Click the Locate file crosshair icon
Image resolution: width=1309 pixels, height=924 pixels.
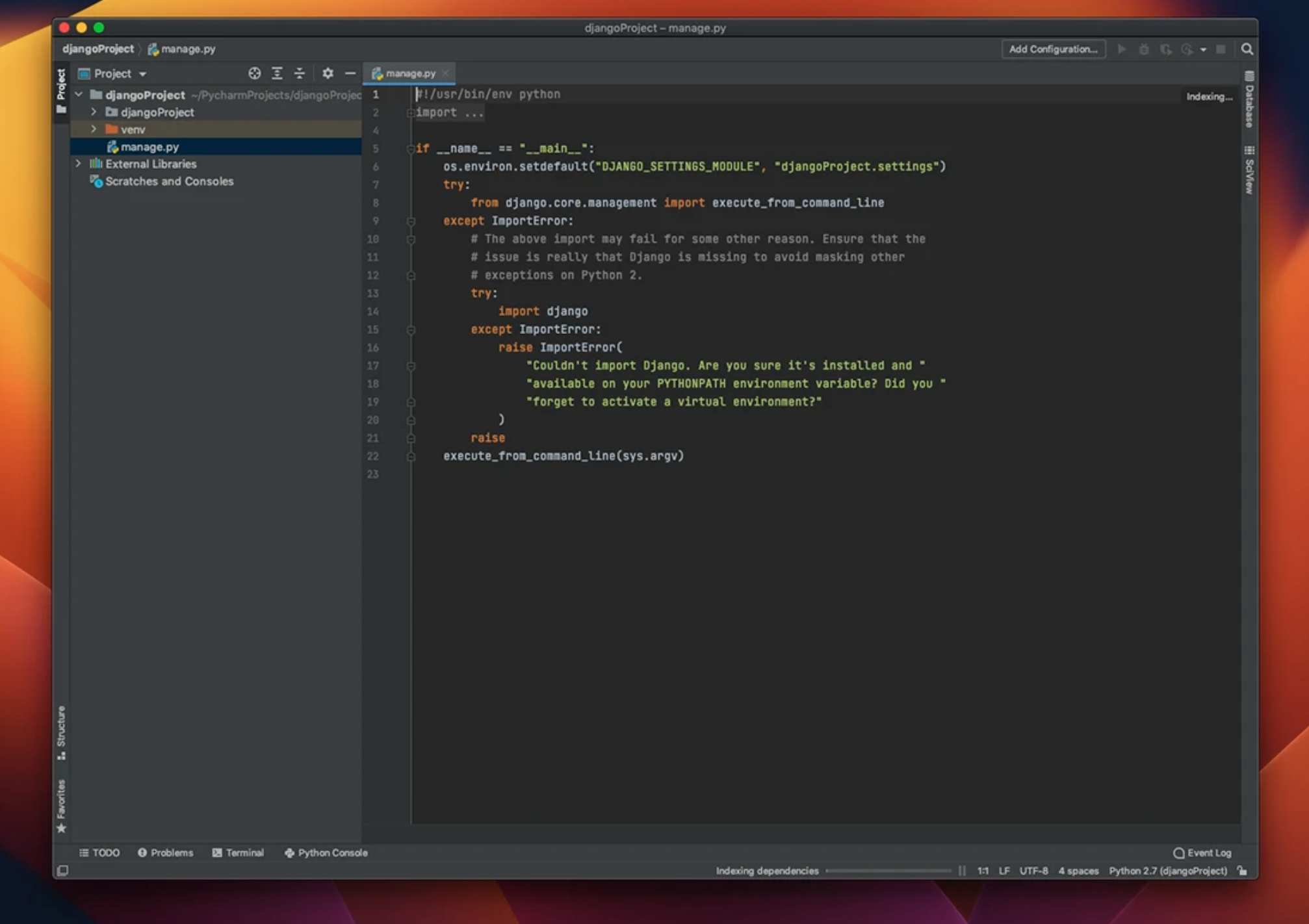point(254,73)
